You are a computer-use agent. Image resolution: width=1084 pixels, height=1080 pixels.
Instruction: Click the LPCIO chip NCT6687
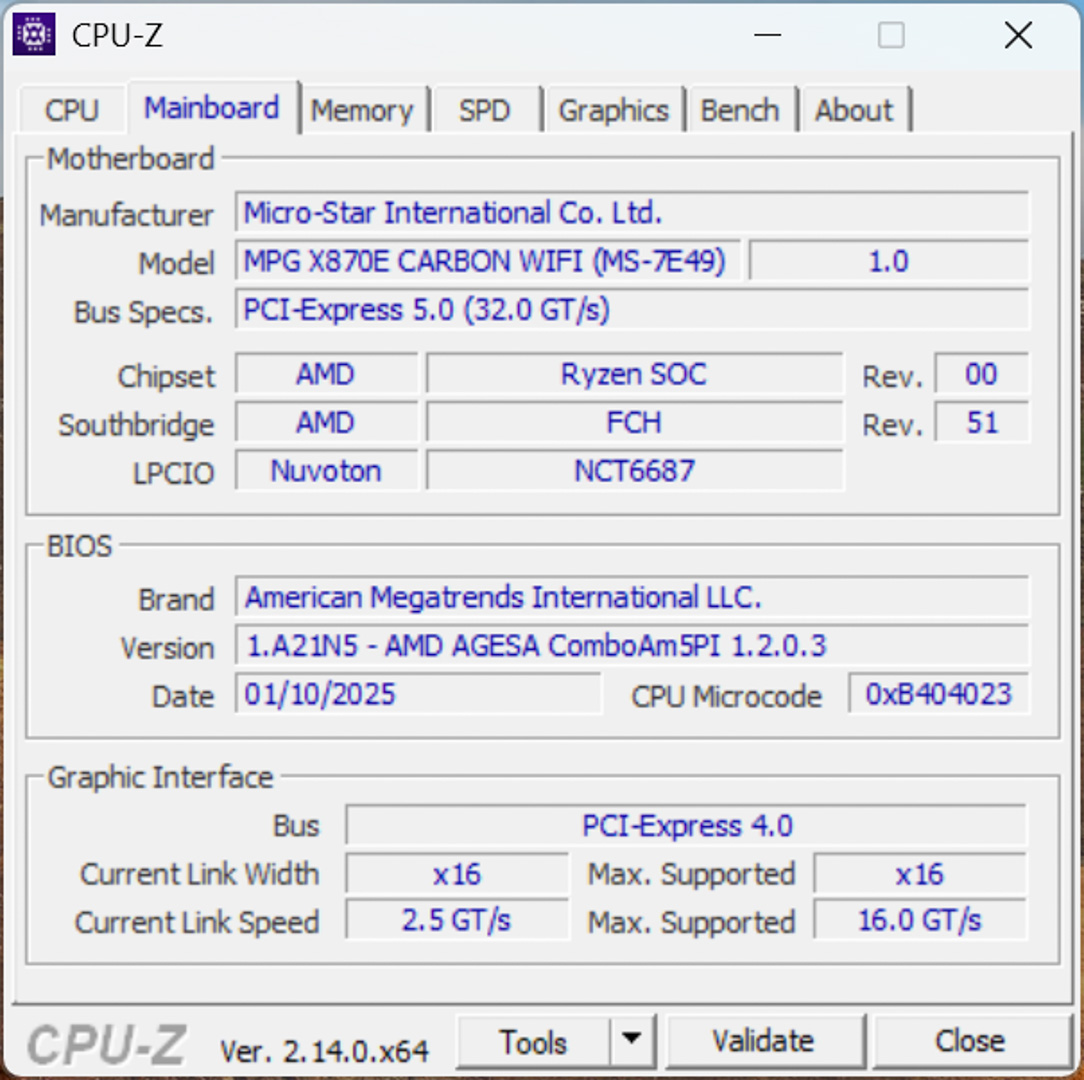coord(635,471)
